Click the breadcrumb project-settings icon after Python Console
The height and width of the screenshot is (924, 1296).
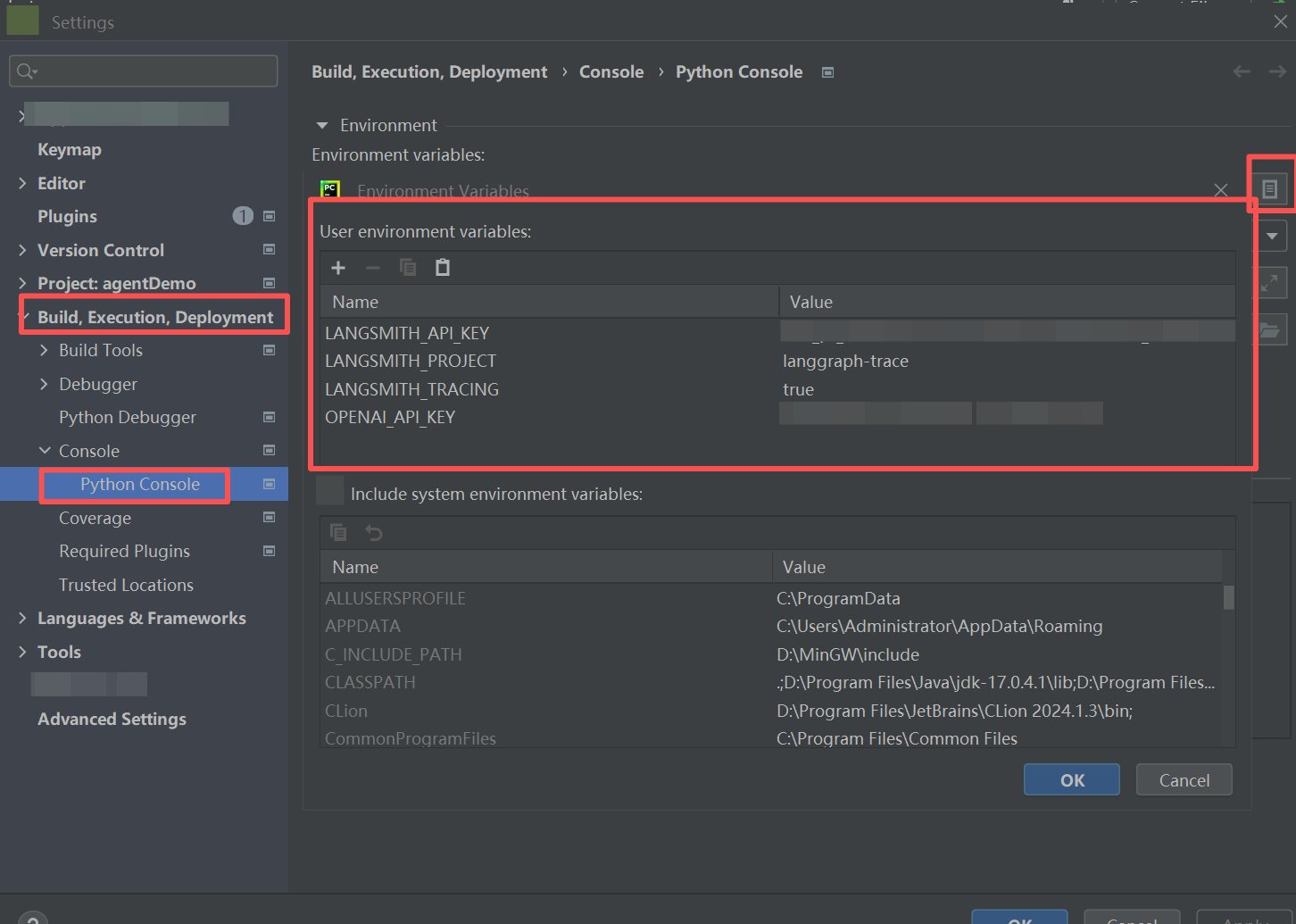[x=827, y=72]
